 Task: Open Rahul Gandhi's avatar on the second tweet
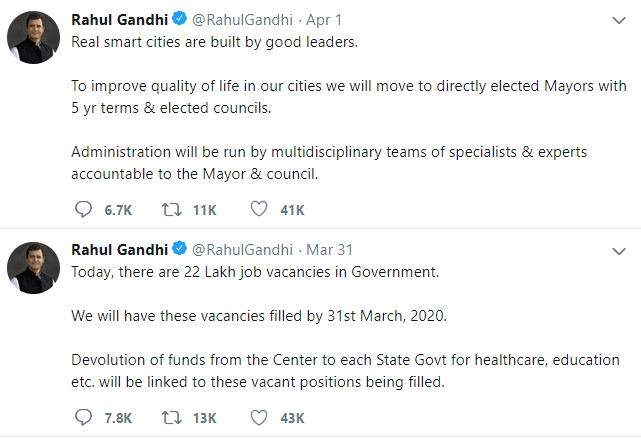(34, 268)
